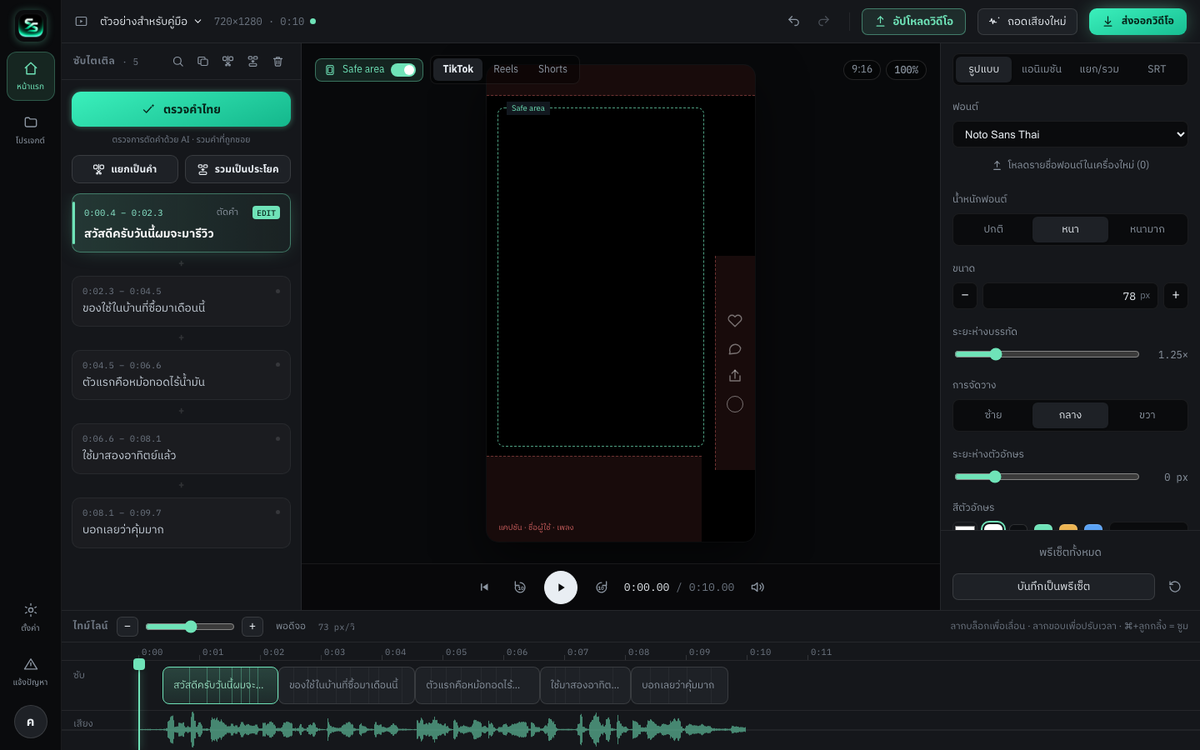The image size is (1200, 750).
Task: Zoom in the timeline with plus button
Action: coord(253,626)
